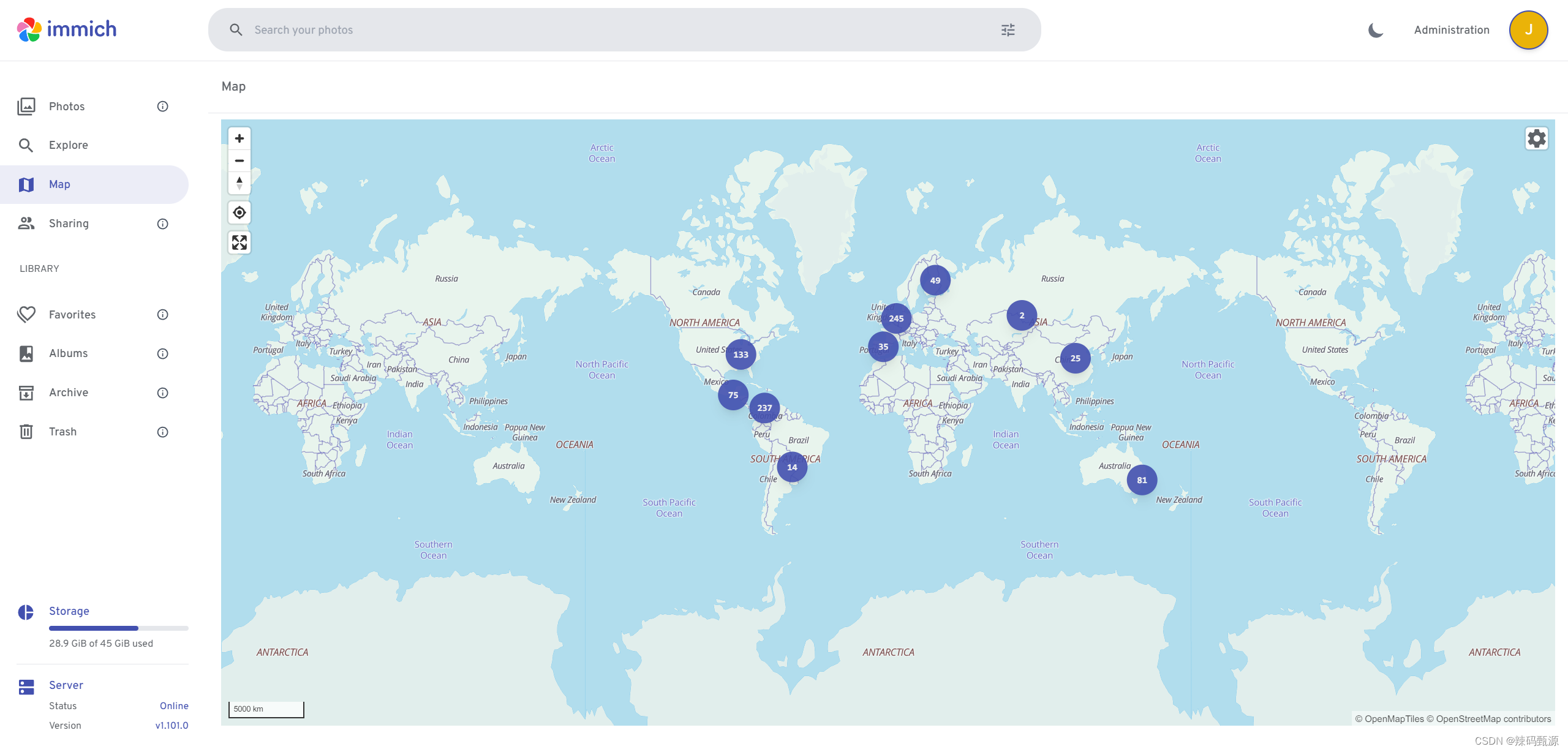Enter fullscreen map view

coord(239,243)
